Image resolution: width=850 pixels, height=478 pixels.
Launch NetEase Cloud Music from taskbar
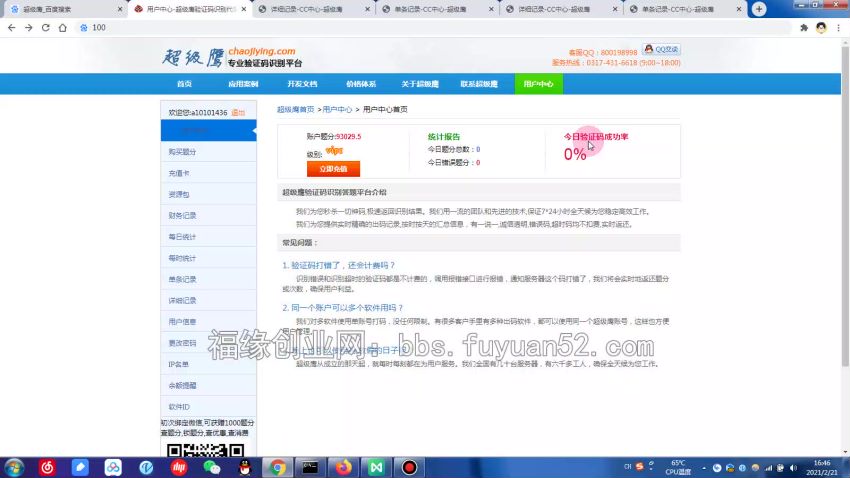[x=47, y=467]
